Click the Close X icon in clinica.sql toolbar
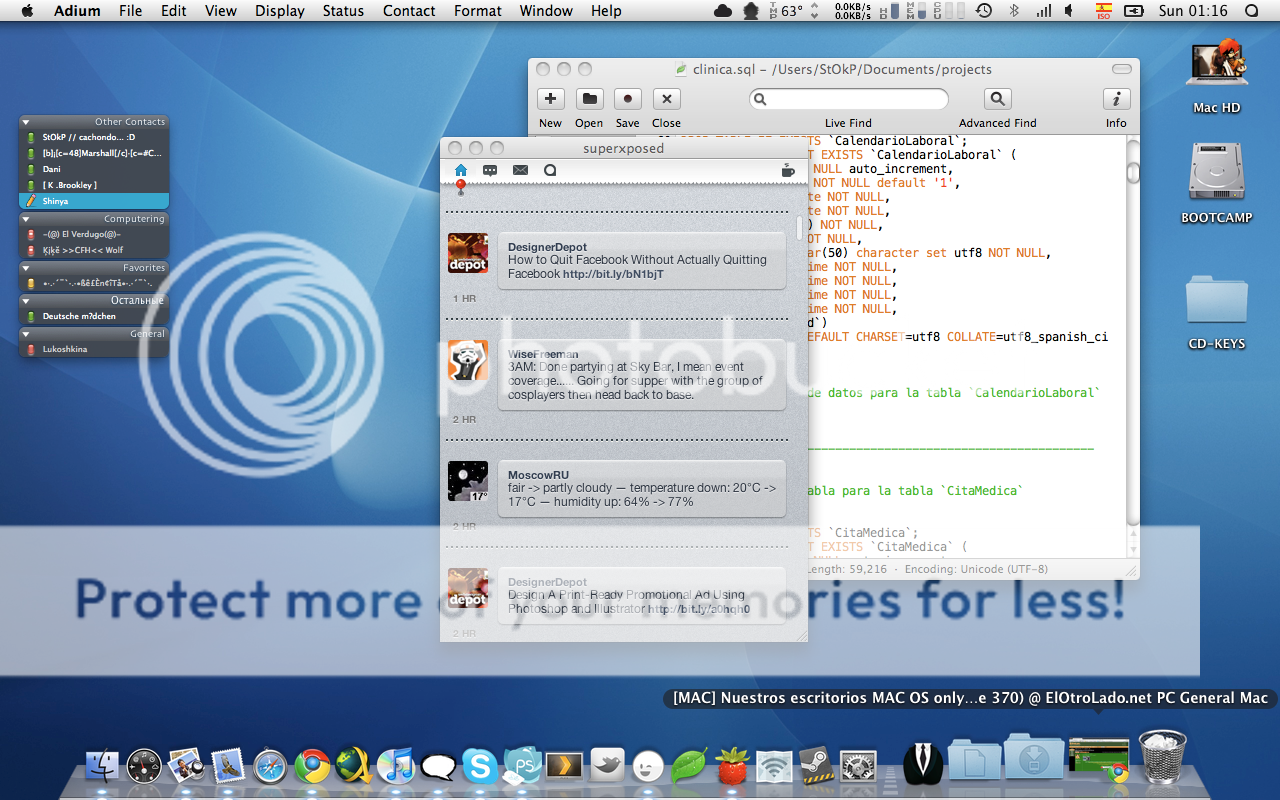Screen dimensions: 1280x800 pyautogui.click(x=666, y=99)
